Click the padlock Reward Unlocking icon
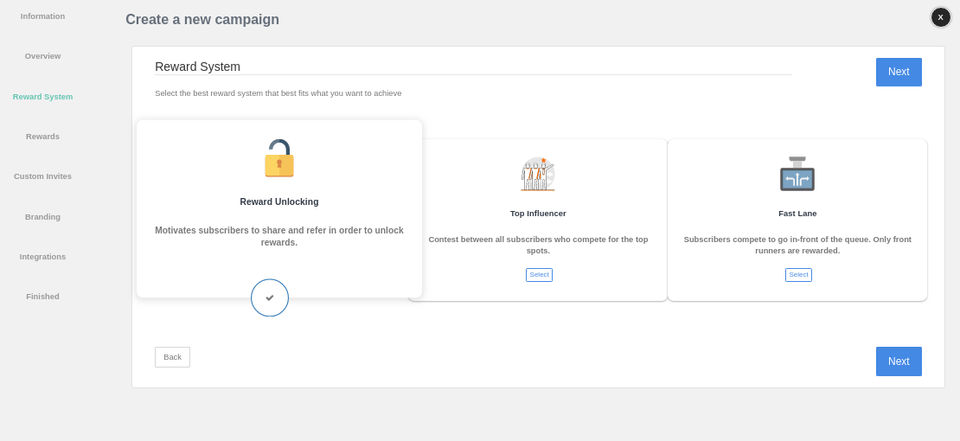Viewport: 960px width, 441px height. pyautogui.click(x=279, y=159)
